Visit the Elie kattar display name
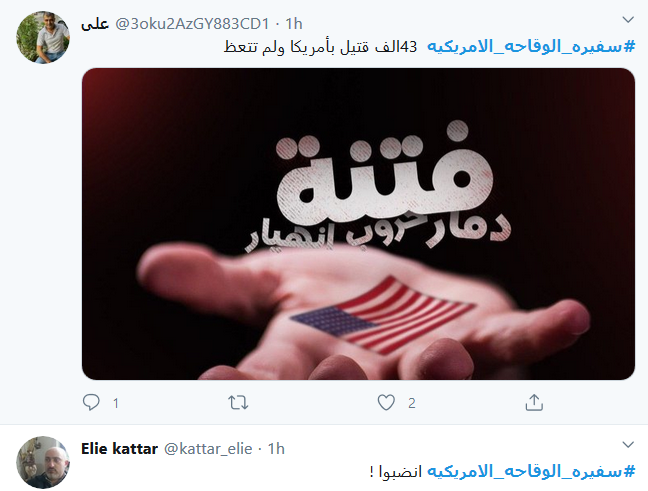The width and height of the screenshot is (648, 491). [119, 448]
